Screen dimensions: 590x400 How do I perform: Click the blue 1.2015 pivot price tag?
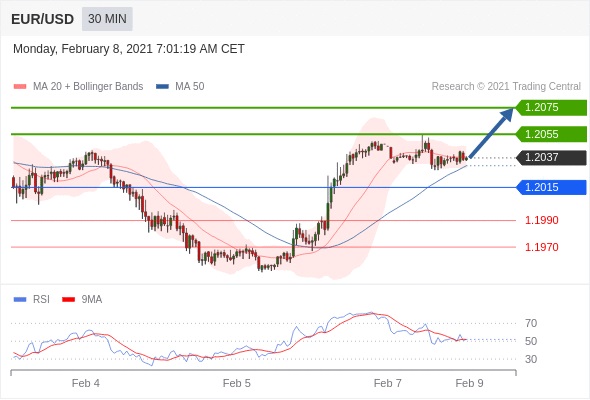click(551, 187)
